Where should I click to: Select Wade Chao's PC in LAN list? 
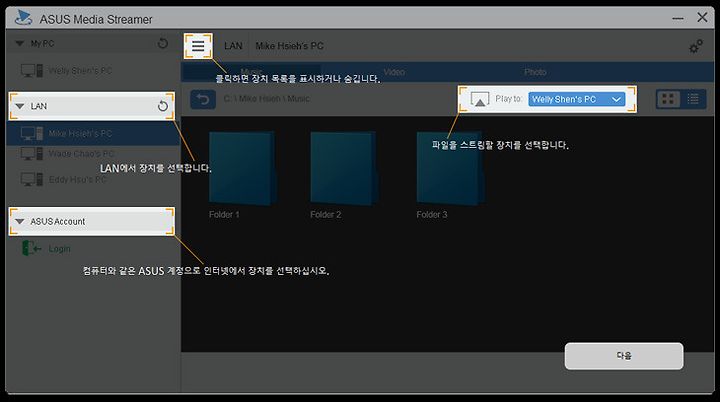(93, 153)
